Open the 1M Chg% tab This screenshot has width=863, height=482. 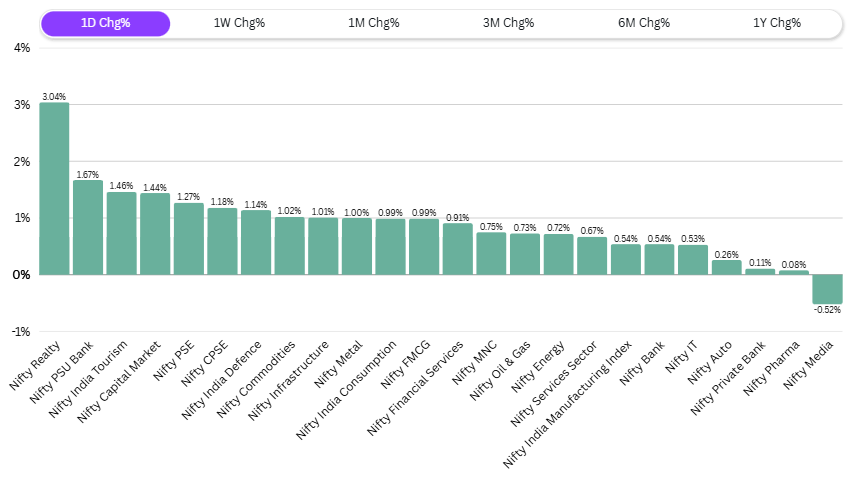(373, 23)
